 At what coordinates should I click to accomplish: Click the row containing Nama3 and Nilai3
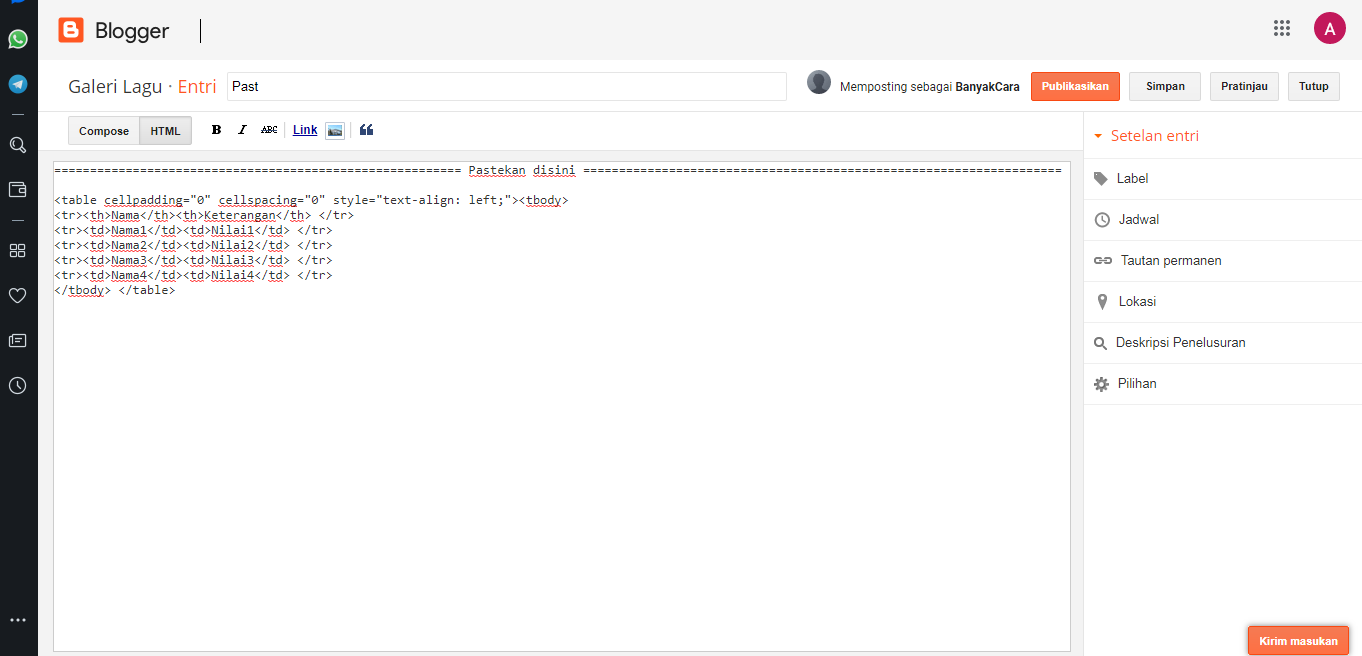[194, 260]
